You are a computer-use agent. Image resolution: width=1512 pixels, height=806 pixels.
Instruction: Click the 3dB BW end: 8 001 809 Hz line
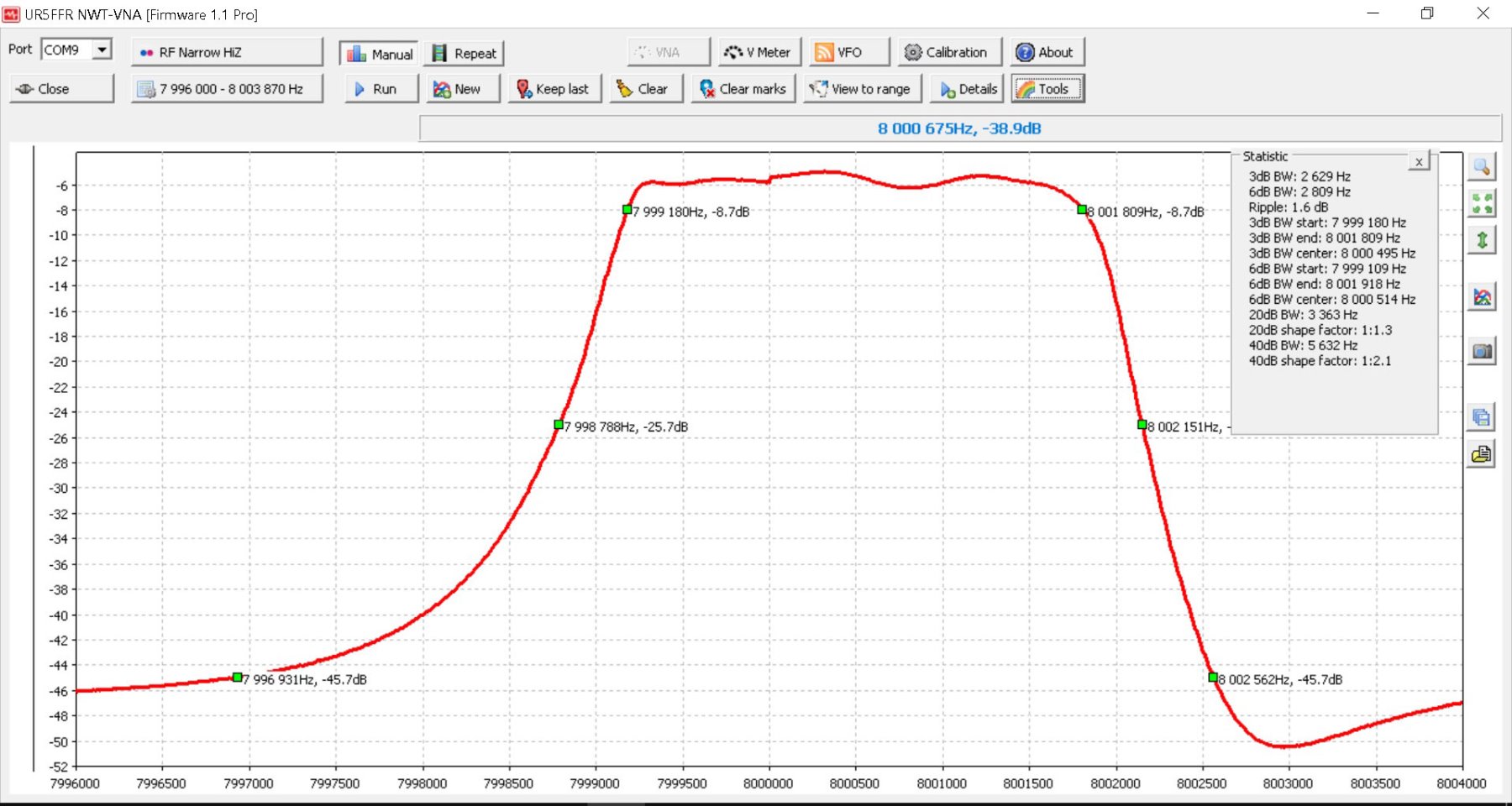pos(1325,238)
